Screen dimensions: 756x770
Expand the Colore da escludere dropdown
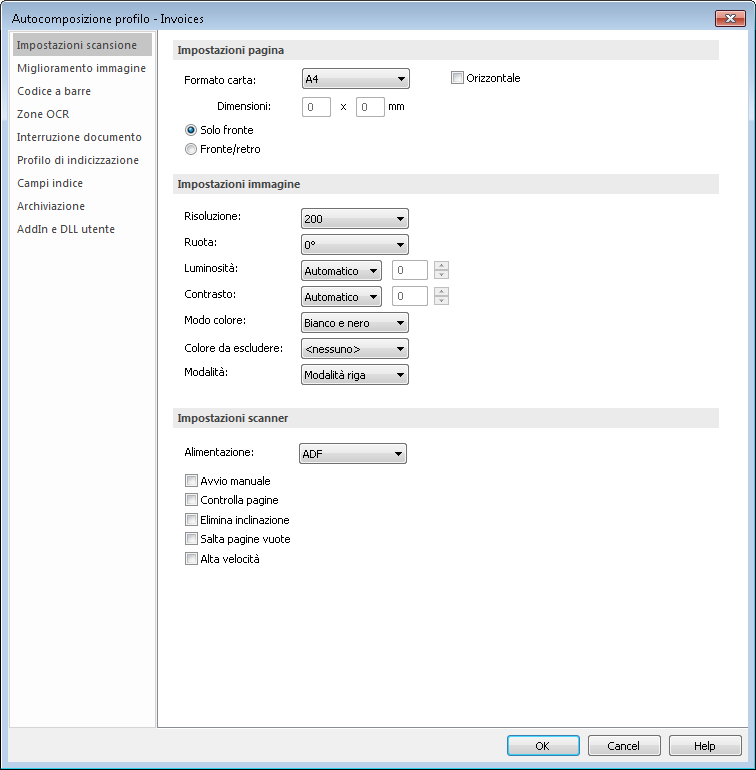355,349
